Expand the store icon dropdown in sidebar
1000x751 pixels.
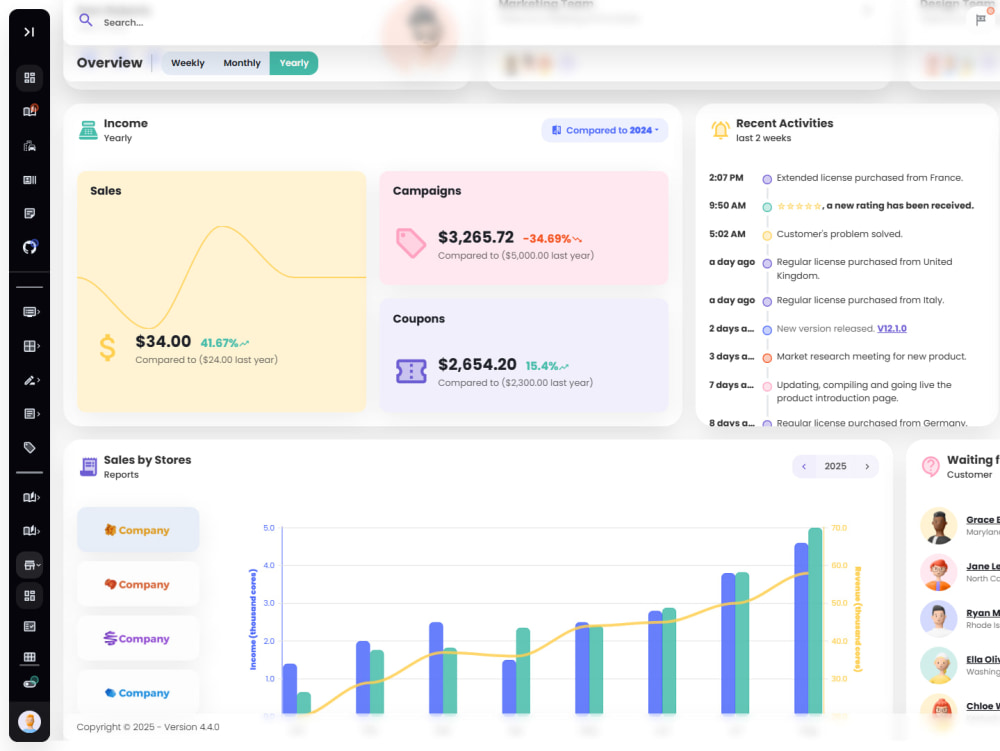(x=31, y=565)
